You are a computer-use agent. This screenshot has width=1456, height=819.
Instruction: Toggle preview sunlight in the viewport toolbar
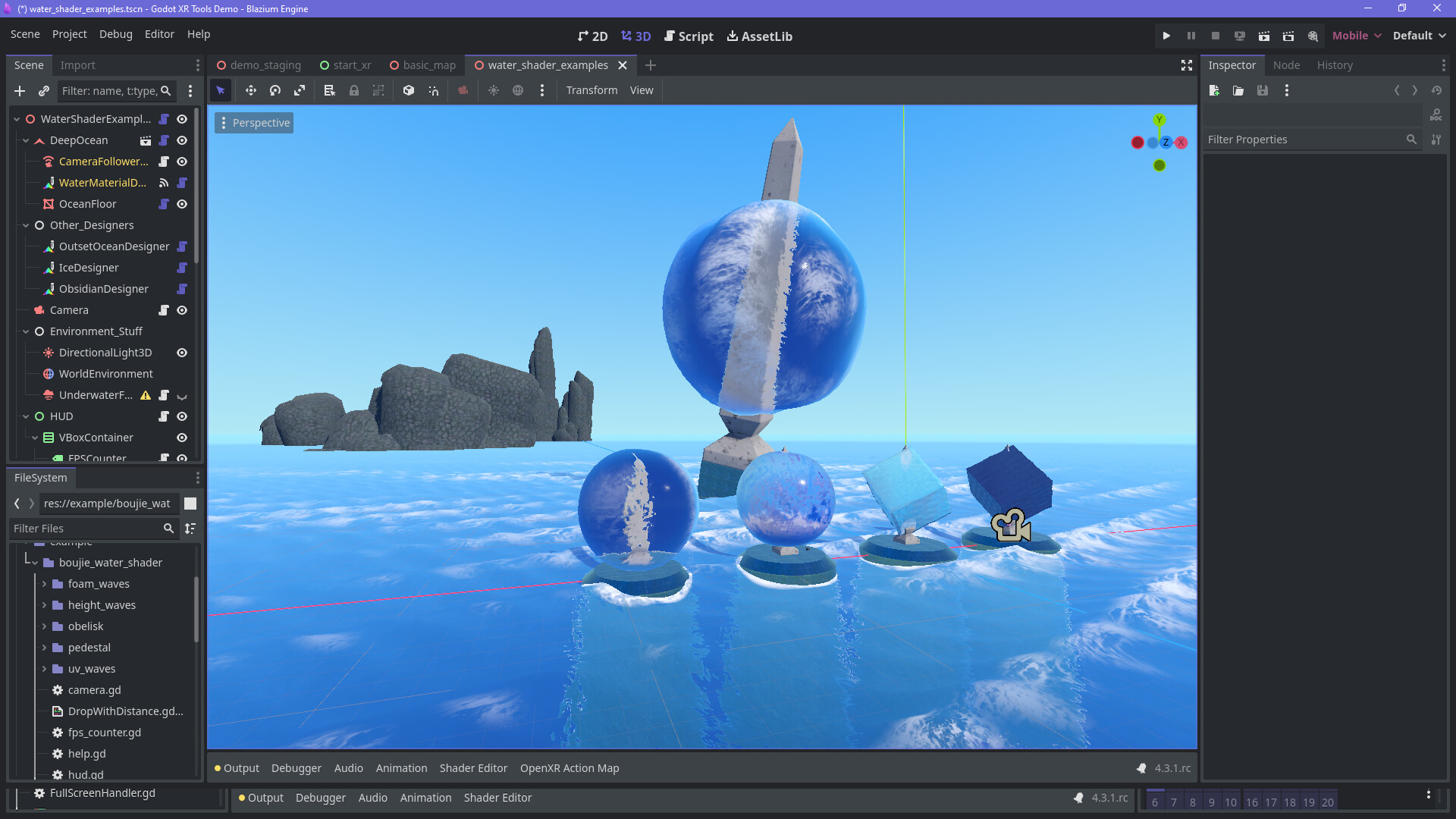[x=494, y=90]
